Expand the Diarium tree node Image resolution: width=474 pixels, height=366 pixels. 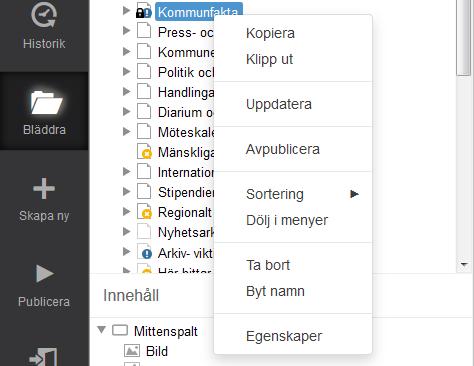[x=126, y=111]
